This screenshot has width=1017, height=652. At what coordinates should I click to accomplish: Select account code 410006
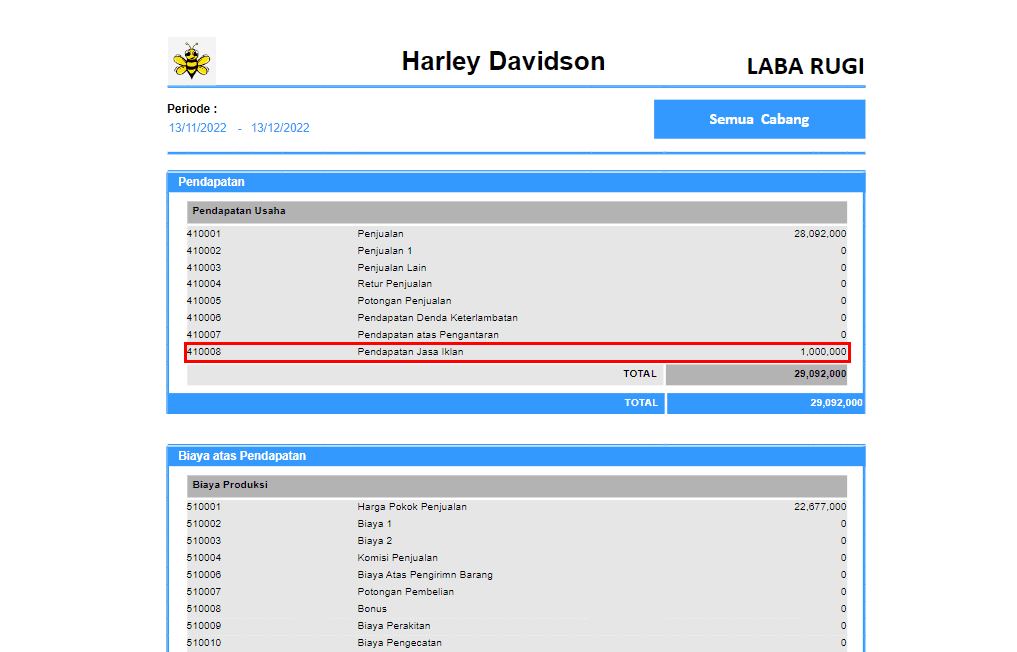204,318
